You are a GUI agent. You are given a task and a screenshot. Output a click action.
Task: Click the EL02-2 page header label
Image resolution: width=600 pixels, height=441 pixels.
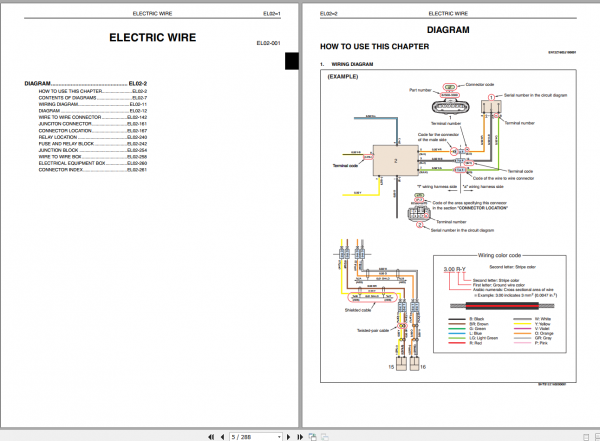click(329, 14)
